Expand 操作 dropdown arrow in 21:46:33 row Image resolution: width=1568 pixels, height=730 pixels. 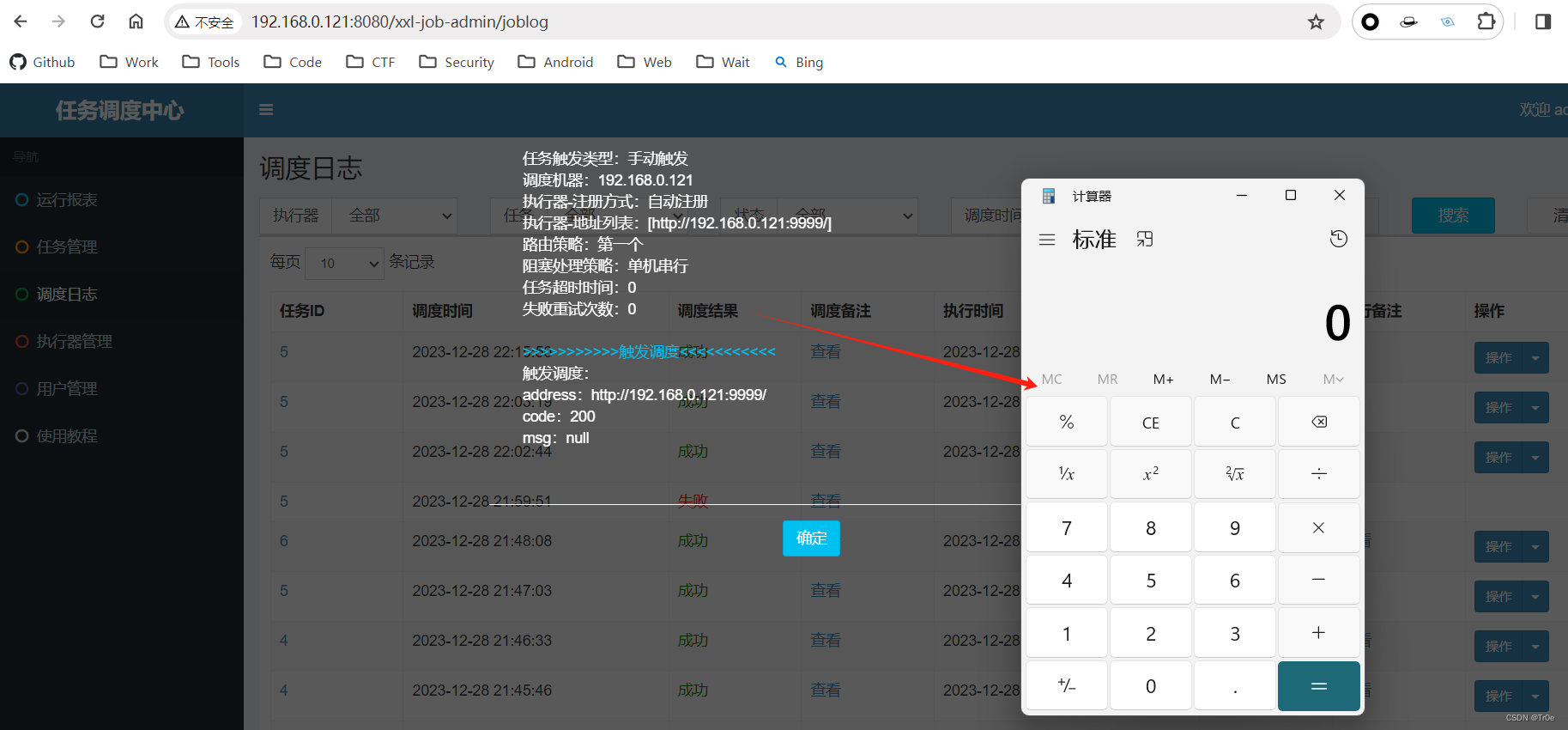(1535, 647)
